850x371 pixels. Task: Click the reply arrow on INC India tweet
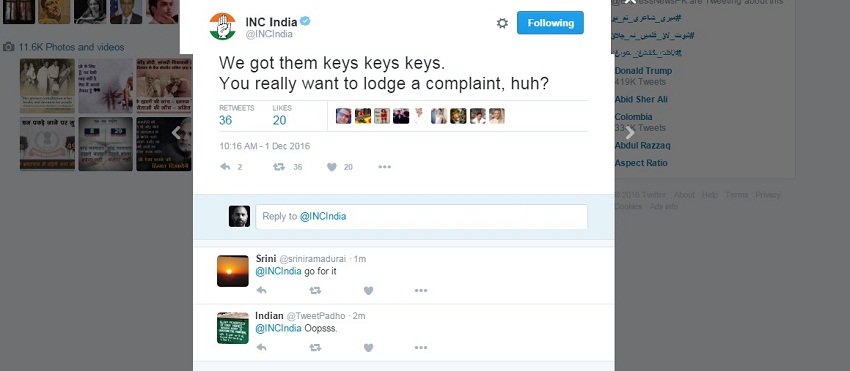point(226,167)
